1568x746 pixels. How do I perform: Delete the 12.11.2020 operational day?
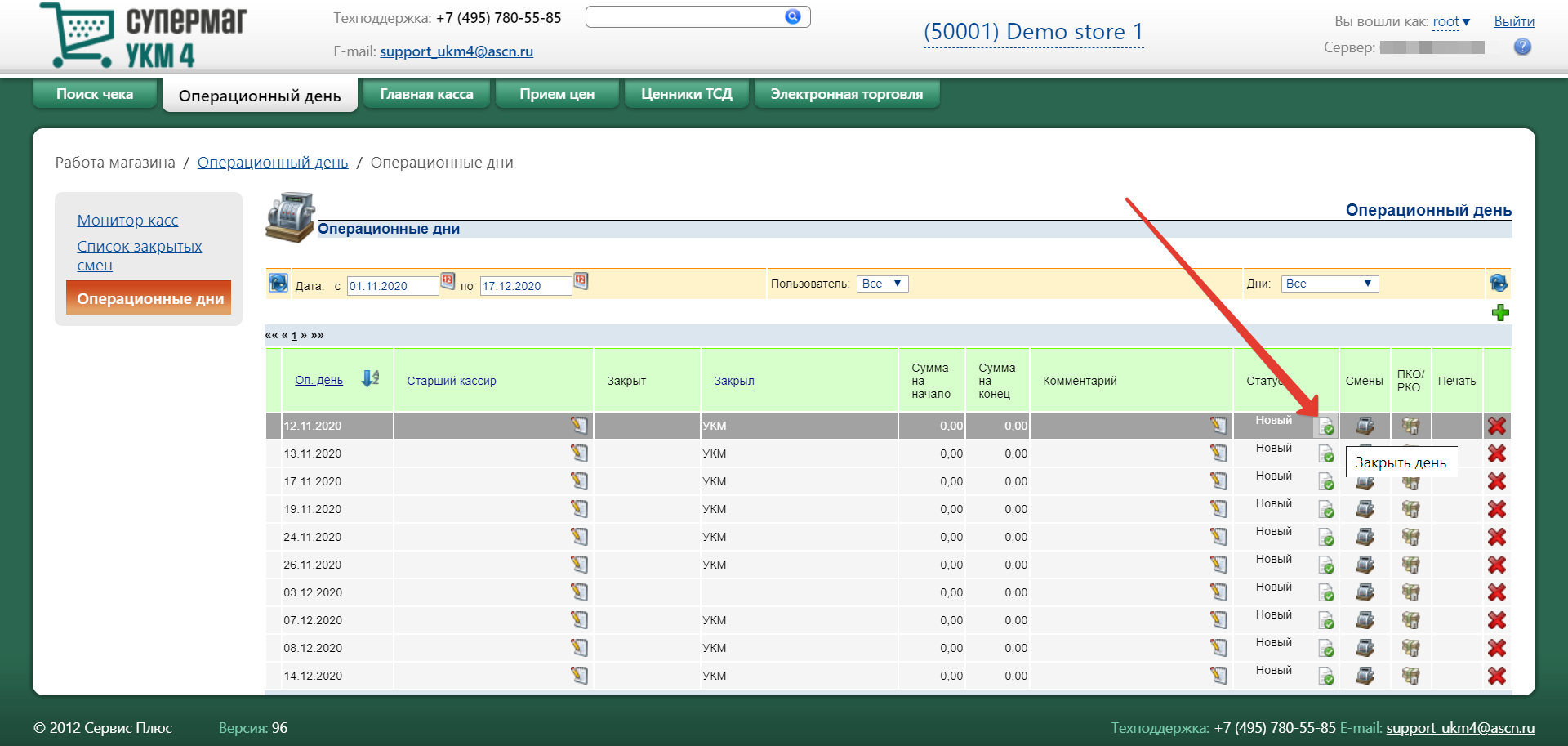(1497, 426)
